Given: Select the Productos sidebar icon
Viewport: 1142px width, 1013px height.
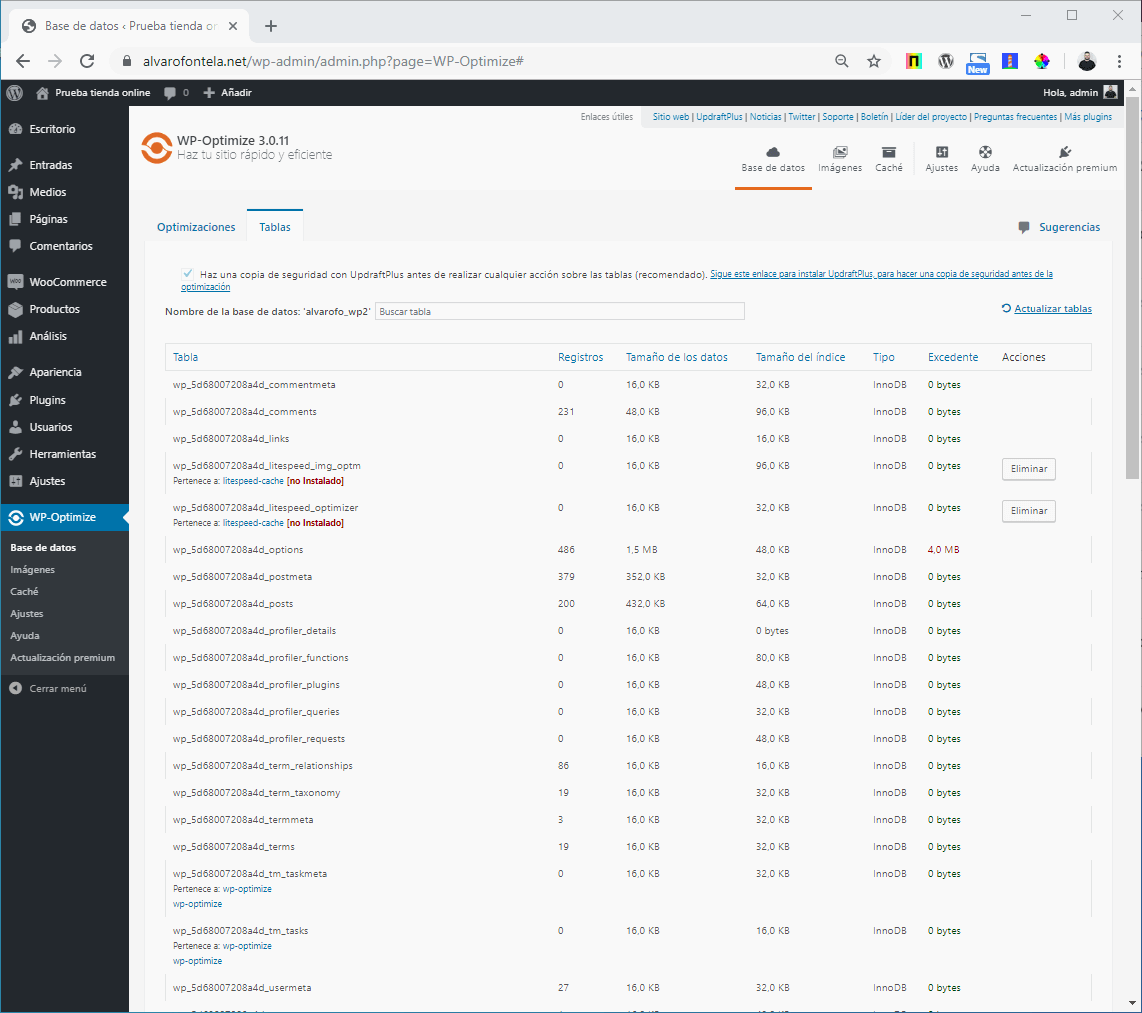Looking at the screenshot, I should (x=22, y=309).
